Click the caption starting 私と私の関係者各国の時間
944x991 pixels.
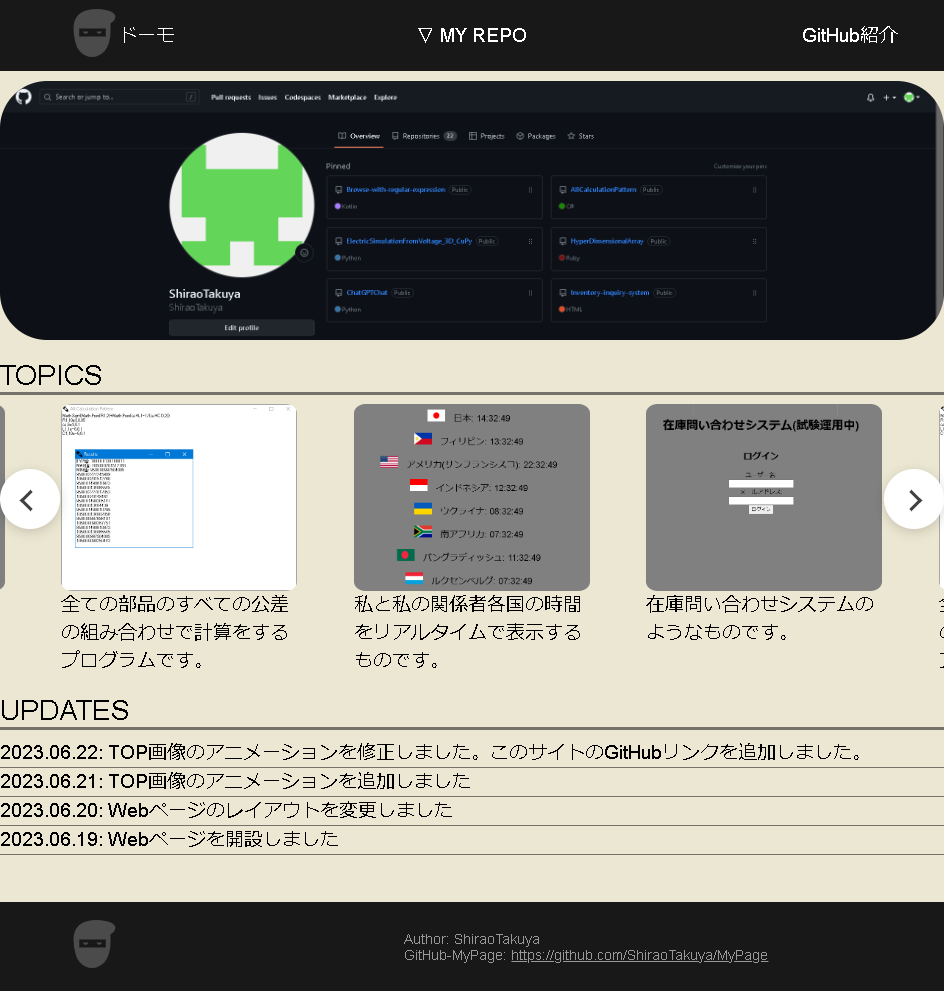tap(468, 631)
